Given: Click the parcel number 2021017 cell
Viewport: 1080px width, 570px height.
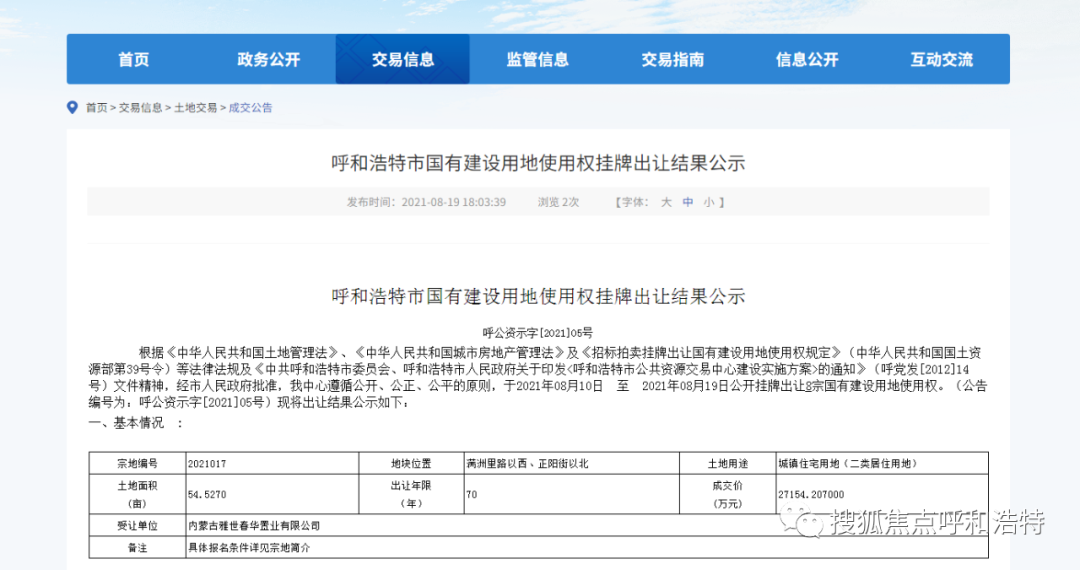Looking at the screenshot, I should 210,464.
